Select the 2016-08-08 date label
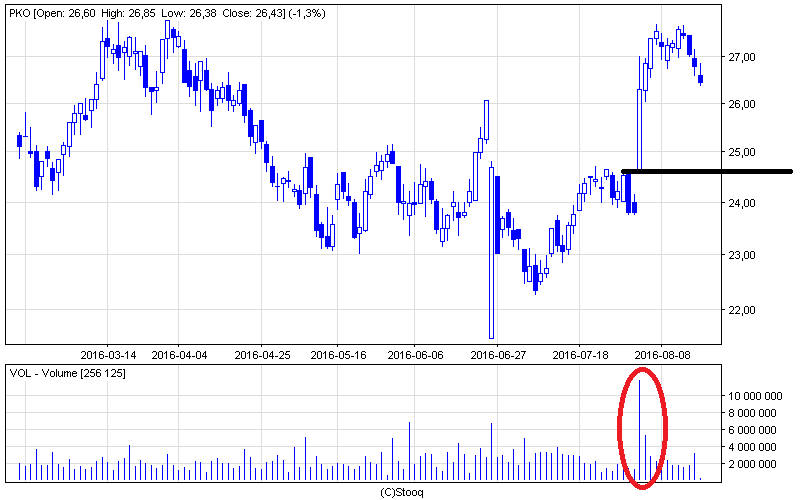The image size is (800, 500). pyautogui.click(x=662, y=355)
